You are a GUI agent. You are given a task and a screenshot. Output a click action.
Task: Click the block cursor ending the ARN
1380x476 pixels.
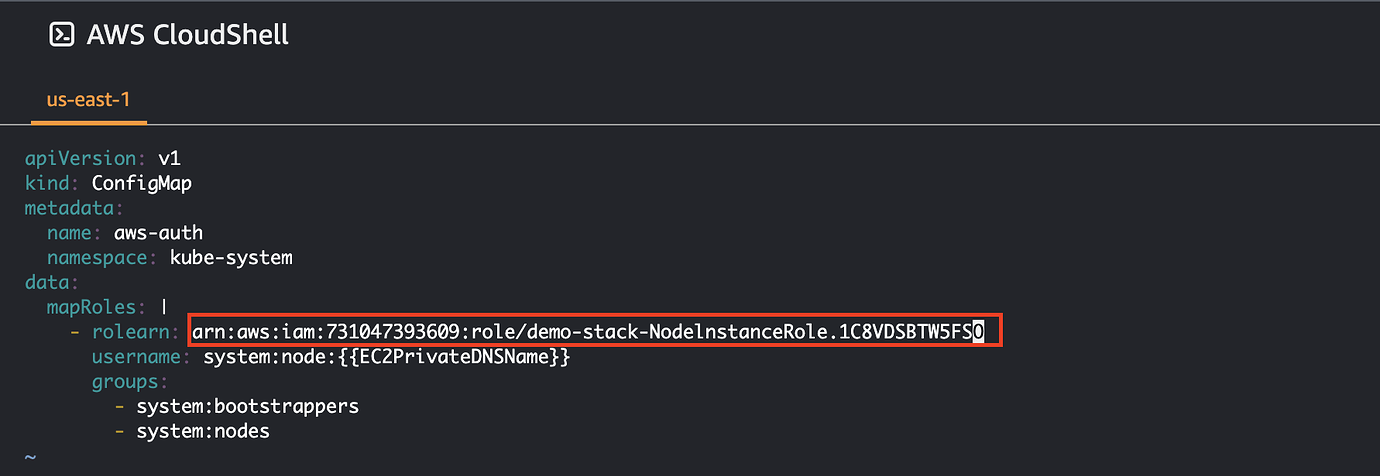point(979,333)
